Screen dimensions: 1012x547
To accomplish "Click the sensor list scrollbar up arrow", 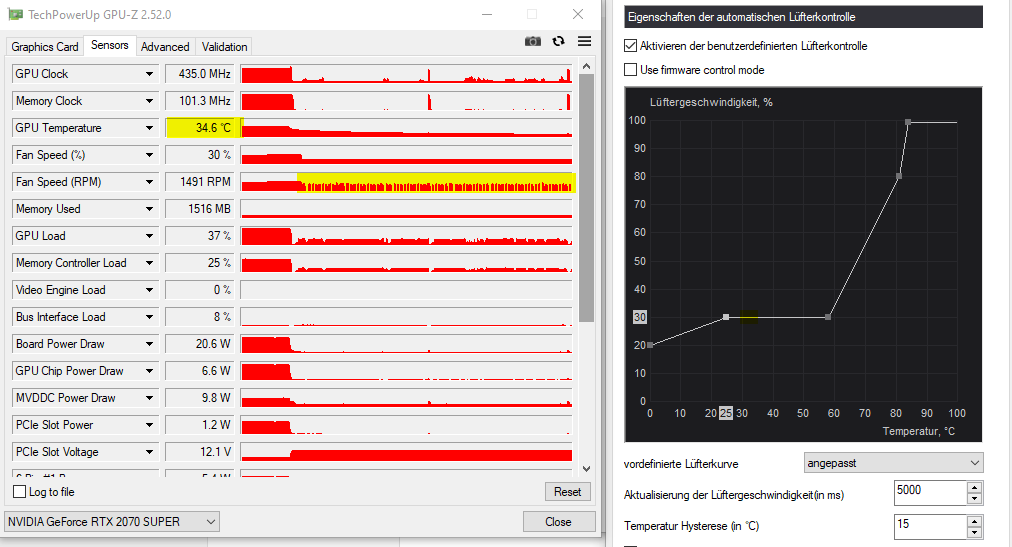I will click(x=586, y=66).
